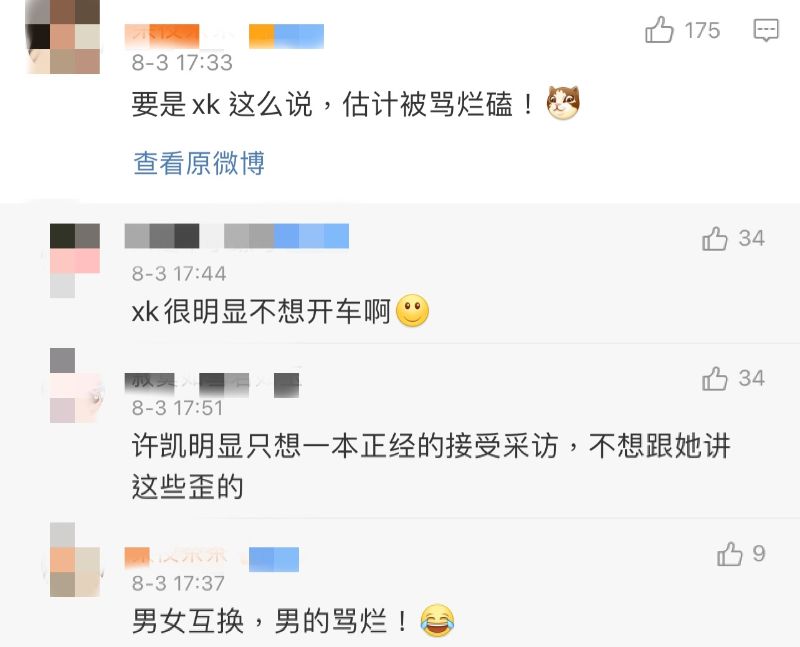This screenshot has height=647, width=800.
Task: Open reply icon beside 175 likes
Action: point(766,30)
